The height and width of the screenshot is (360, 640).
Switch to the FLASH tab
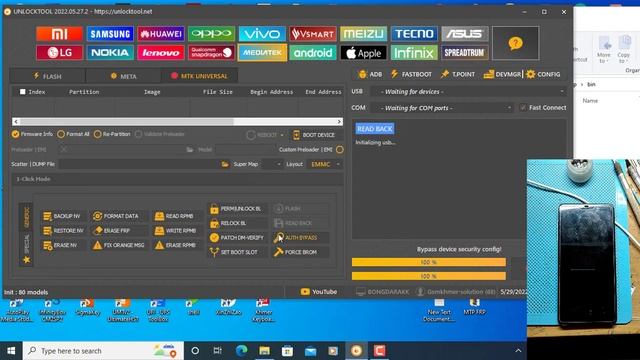pos(47,76)
